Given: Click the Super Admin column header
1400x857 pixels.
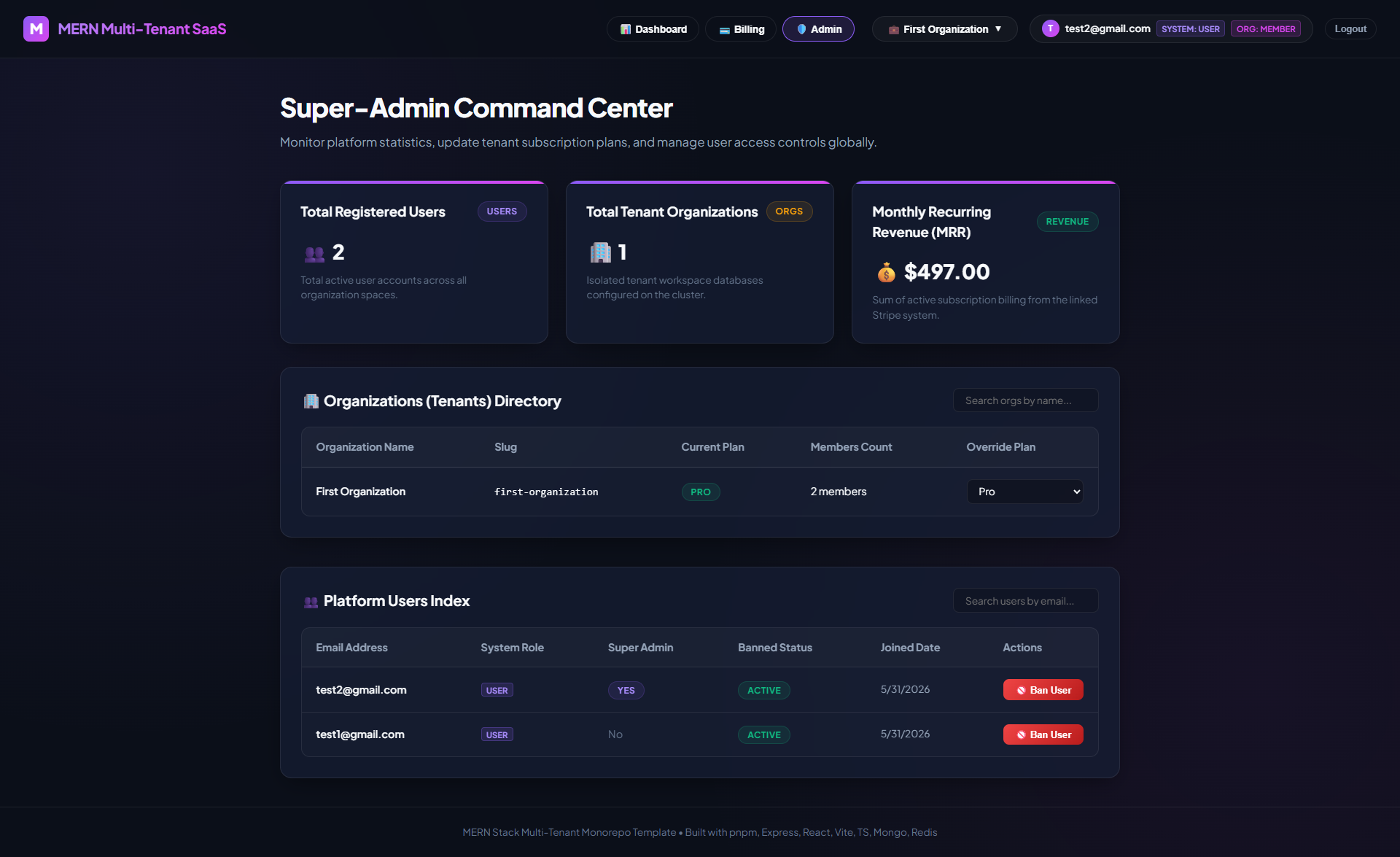Looking at the screenshot, I should click(x=640, y=648).
